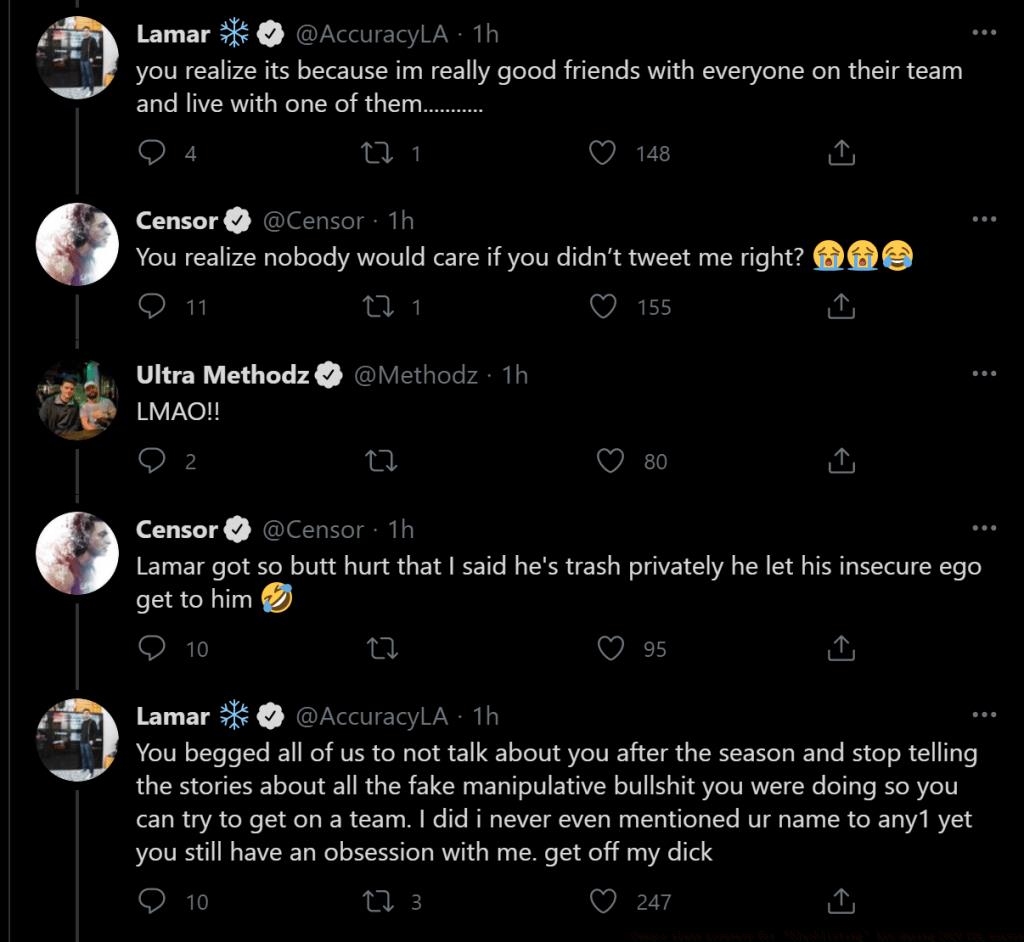Visit the @AccuracyLA handle on last tweet
Viewport: 1024px width, 942px height.
coord(372,716)
